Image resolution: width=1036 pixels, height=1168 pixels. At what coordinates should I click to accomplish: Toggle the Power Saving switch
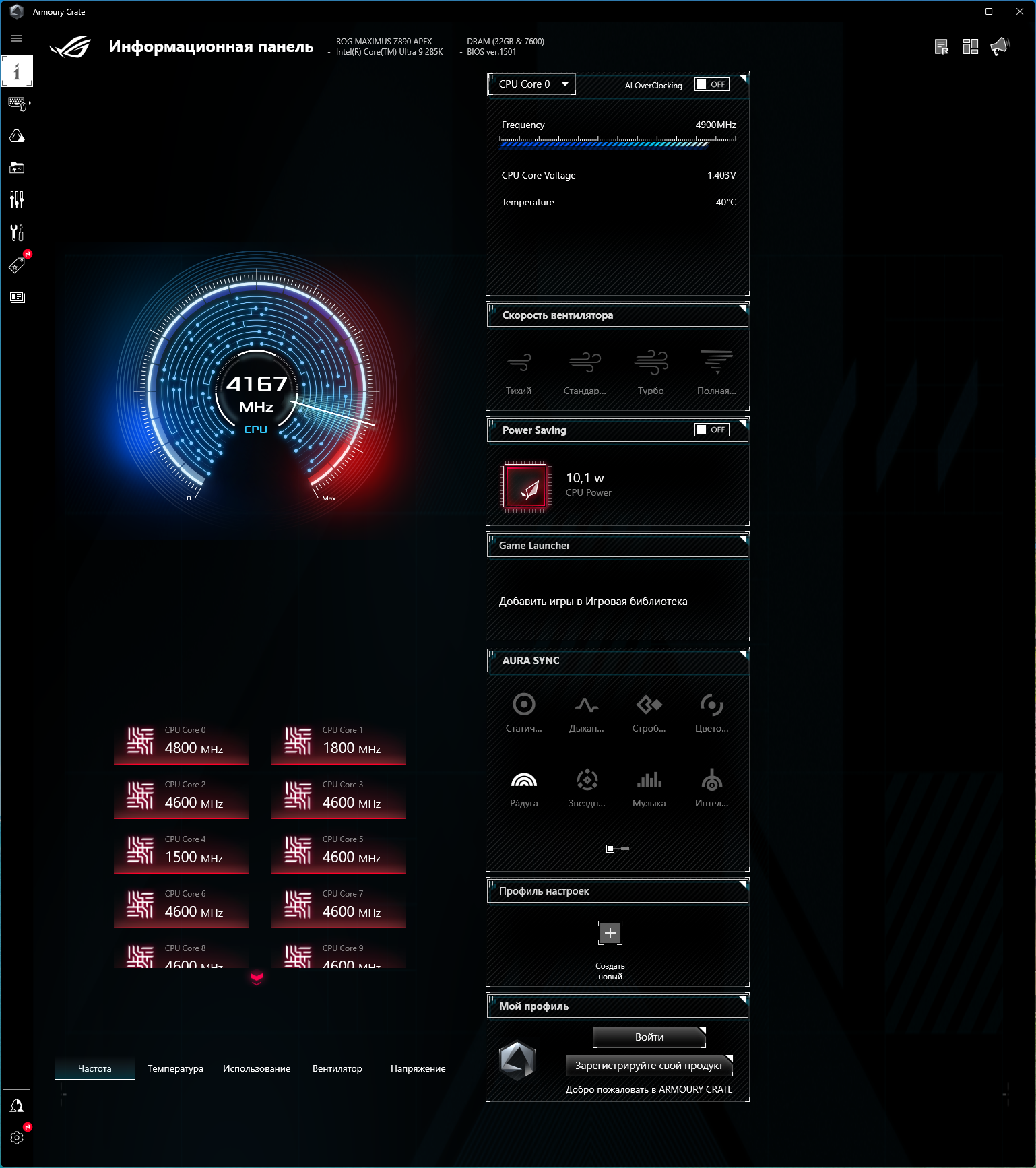click(x=712, y=430)
